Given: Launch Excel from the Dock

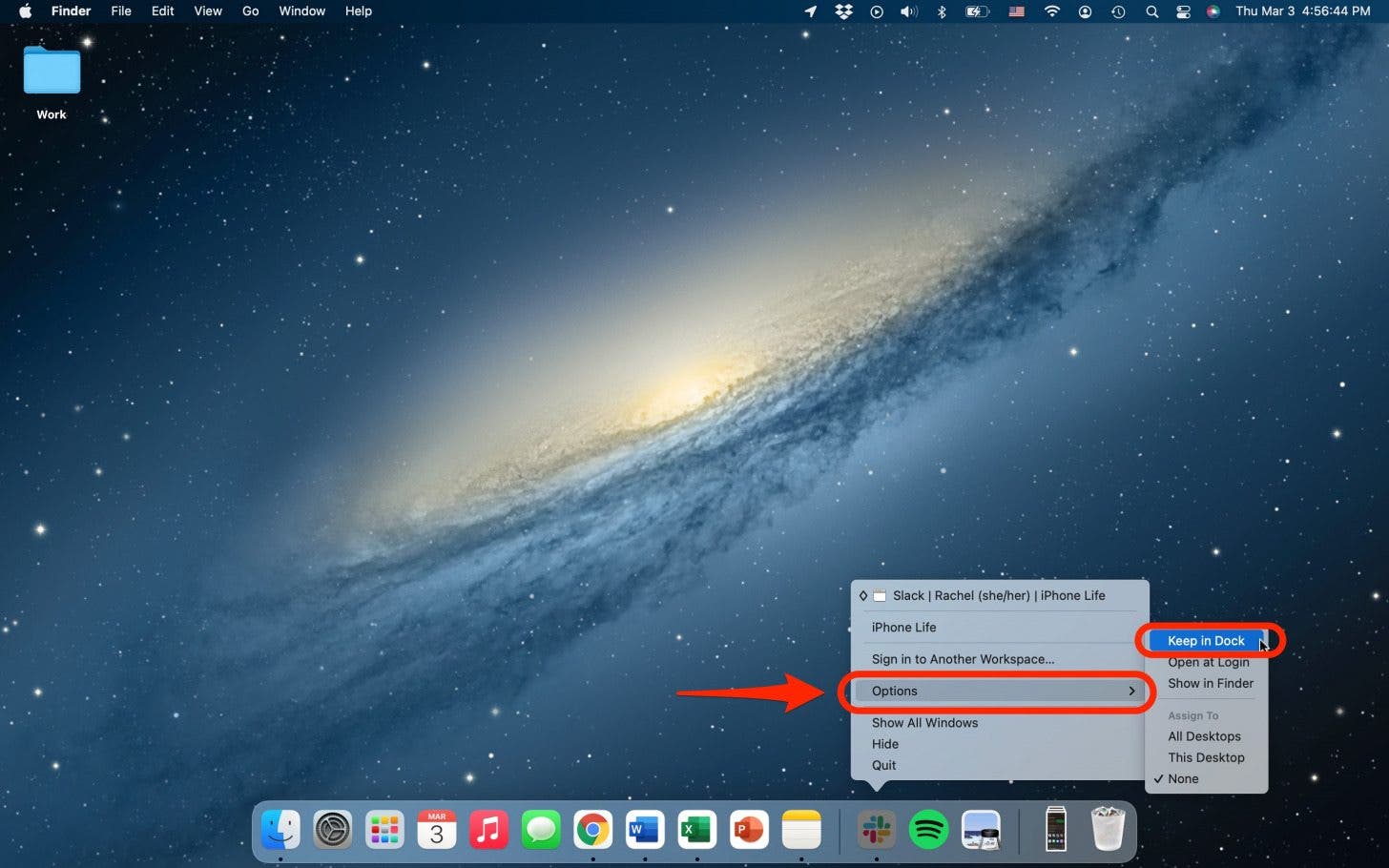Looking at the screenshot, I should (x=696, y=830).
